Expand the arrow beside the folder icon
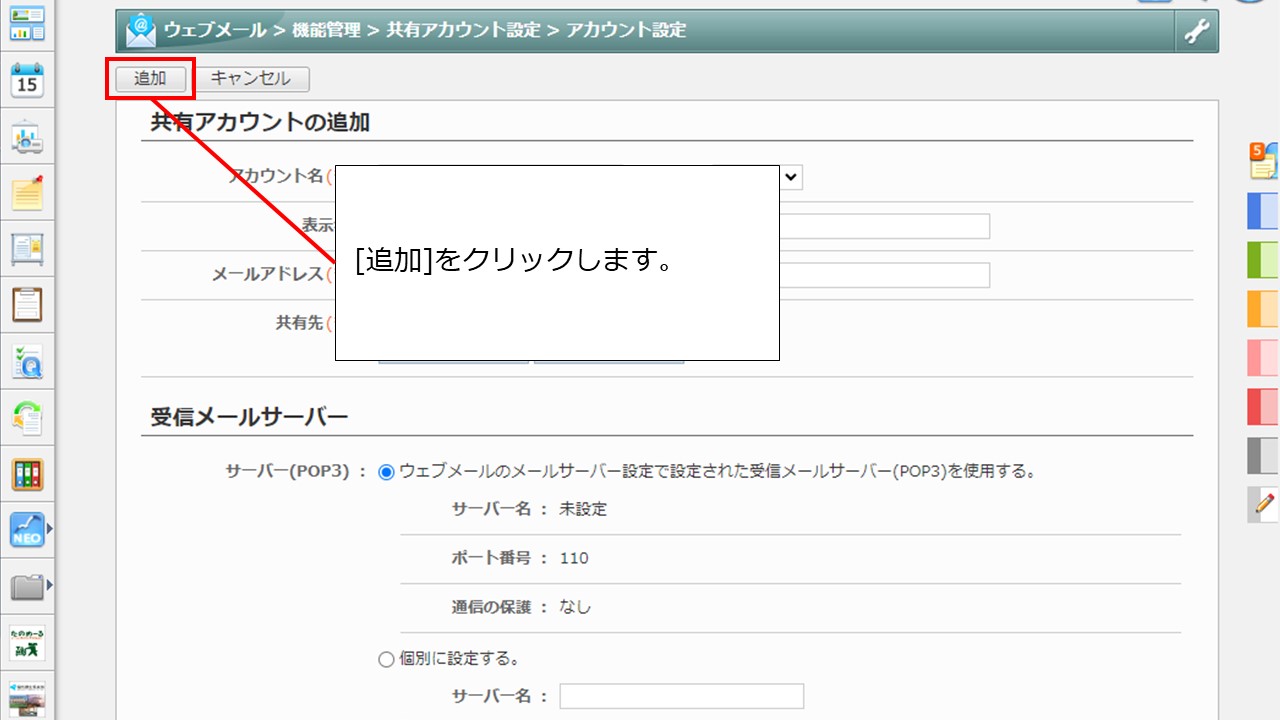The image size is (1280, 720). coord(49,584)
